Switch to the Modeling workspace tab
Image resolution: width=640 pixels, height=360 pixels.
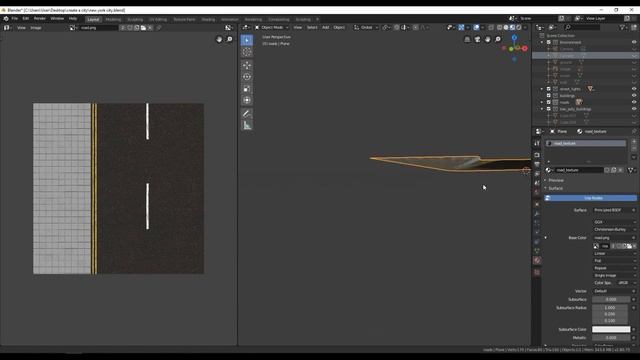click(113, 19)
